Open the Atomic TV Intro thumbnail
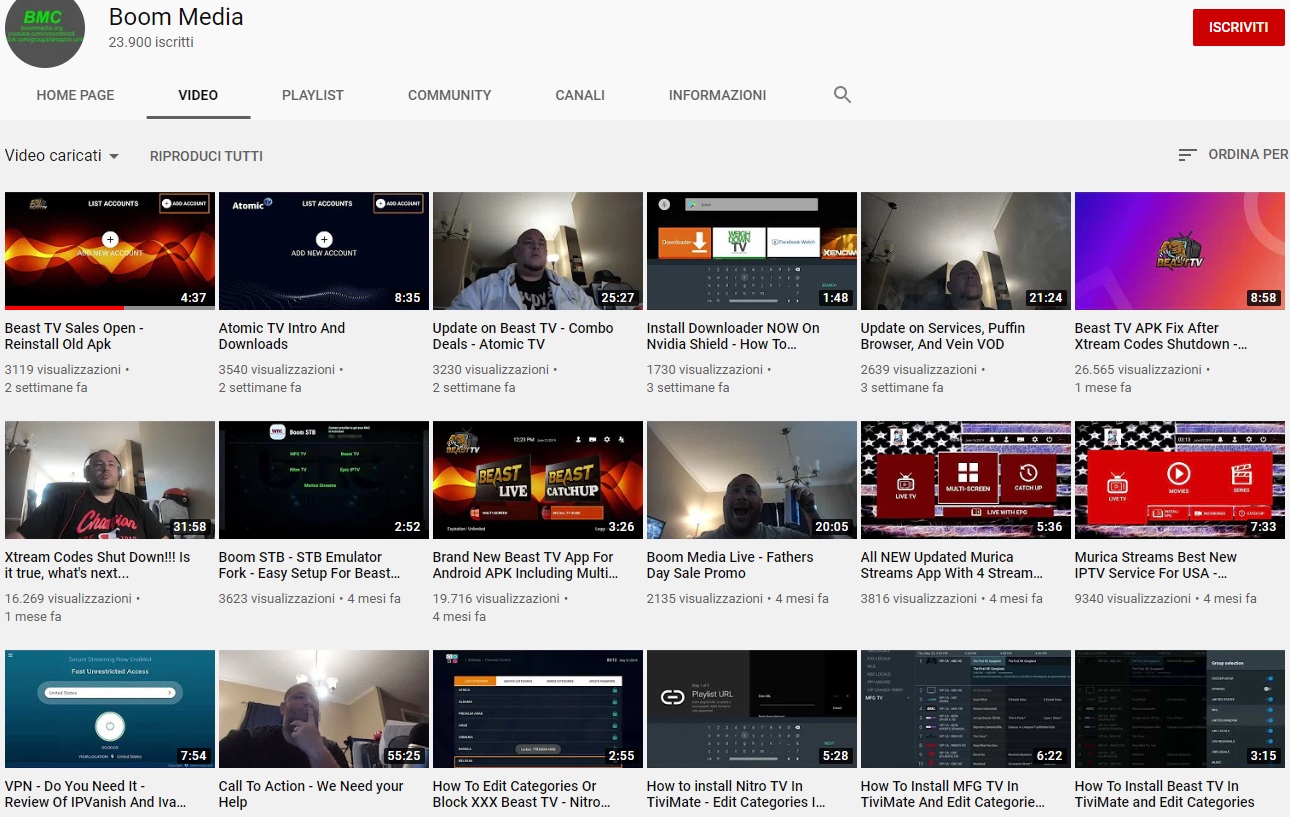This screenshot has height=817, width=1290. [x=324, y=251]
